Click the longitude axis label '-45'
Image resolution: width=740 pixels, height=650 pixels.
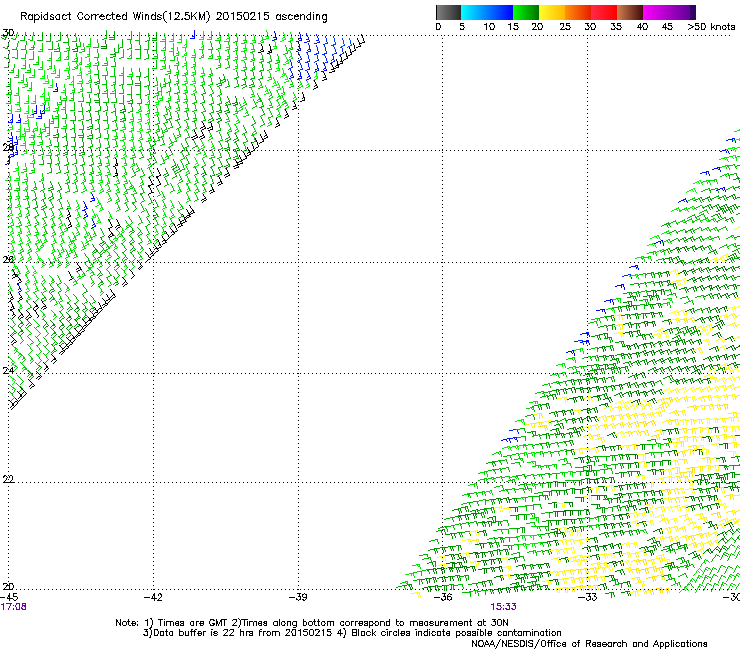pyautogui.click(x=9, y=597)
